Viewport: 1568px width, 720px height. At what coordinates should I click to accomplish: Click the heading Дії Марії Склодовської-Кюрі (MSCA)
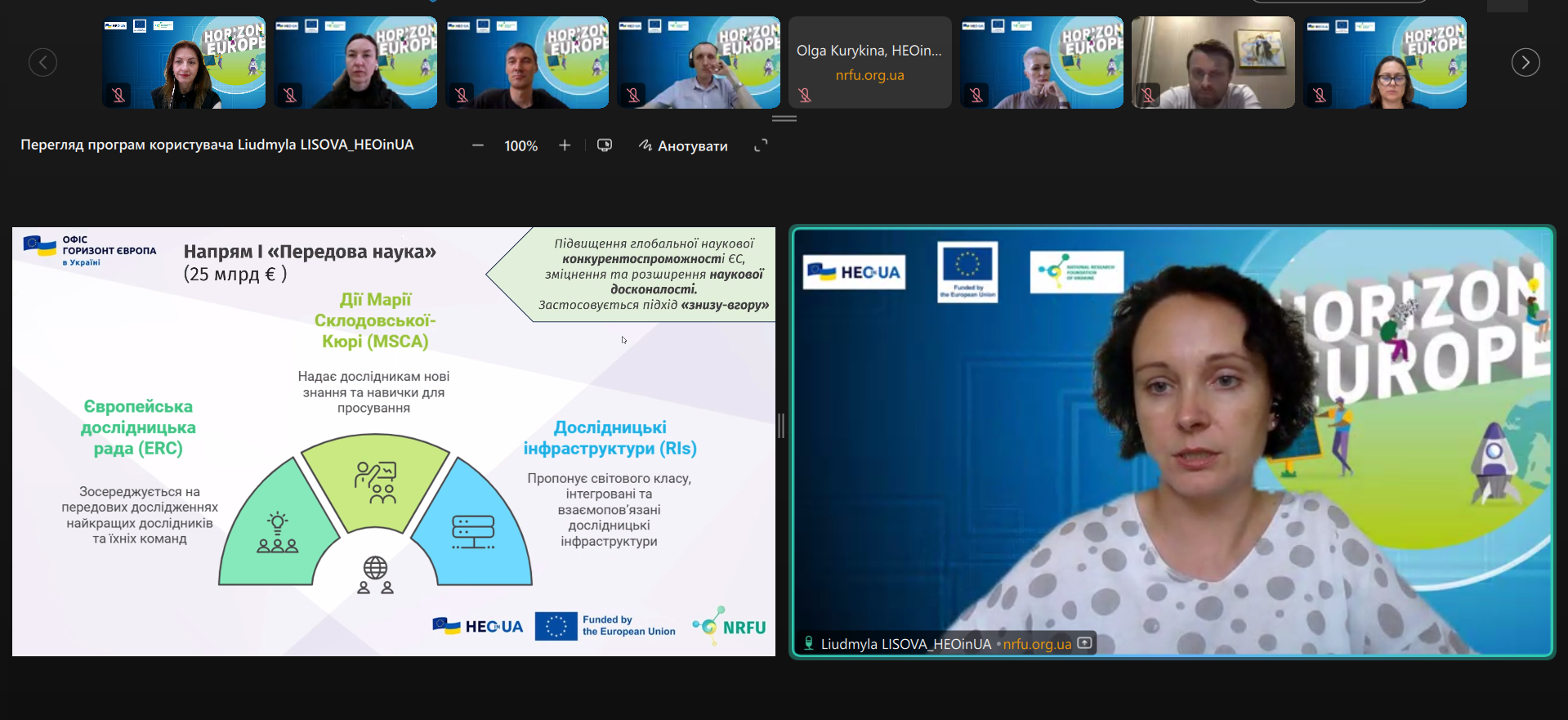tap(375, 320)
